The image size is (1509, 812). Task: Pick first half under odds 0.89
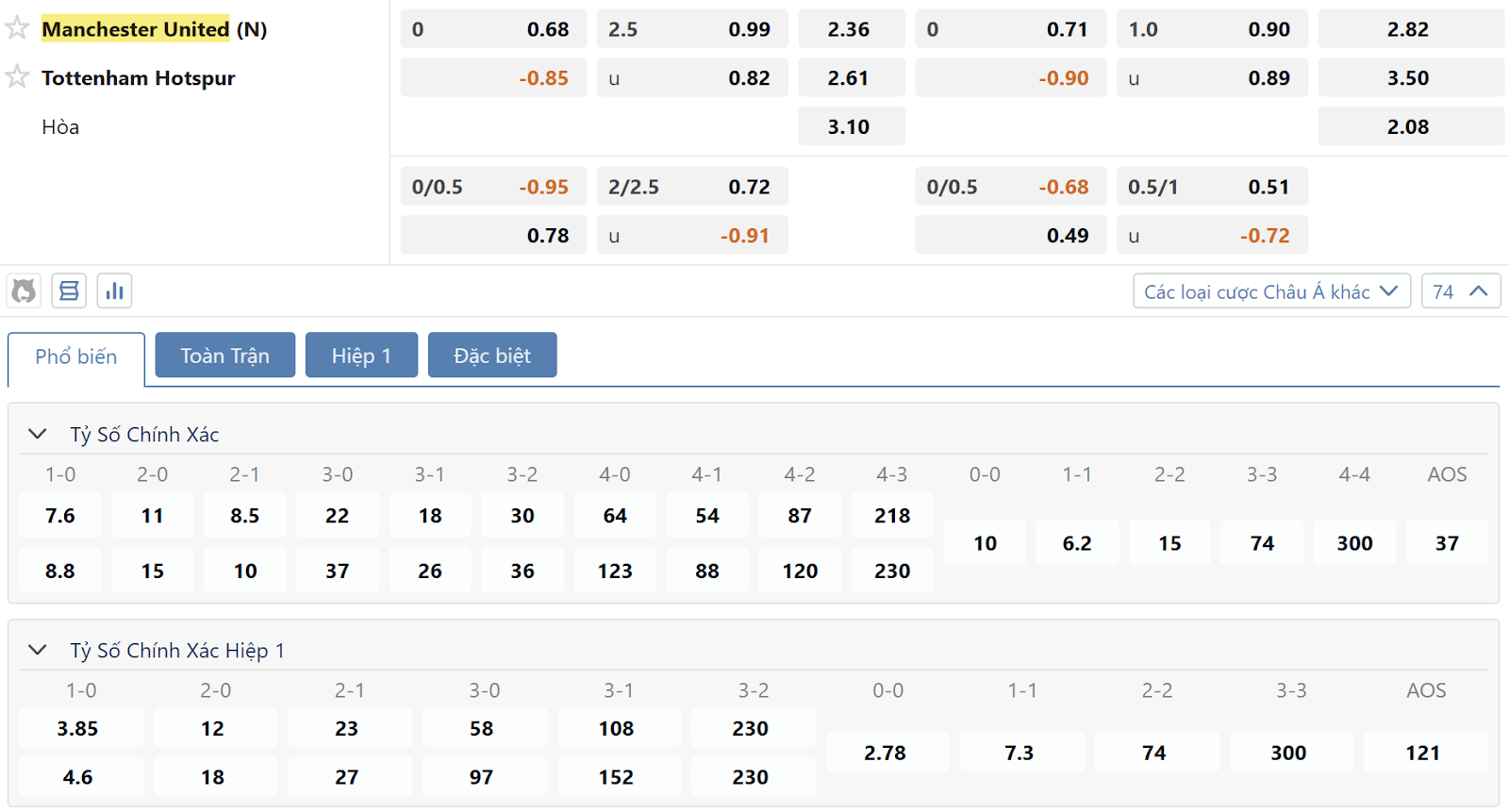1212,78
